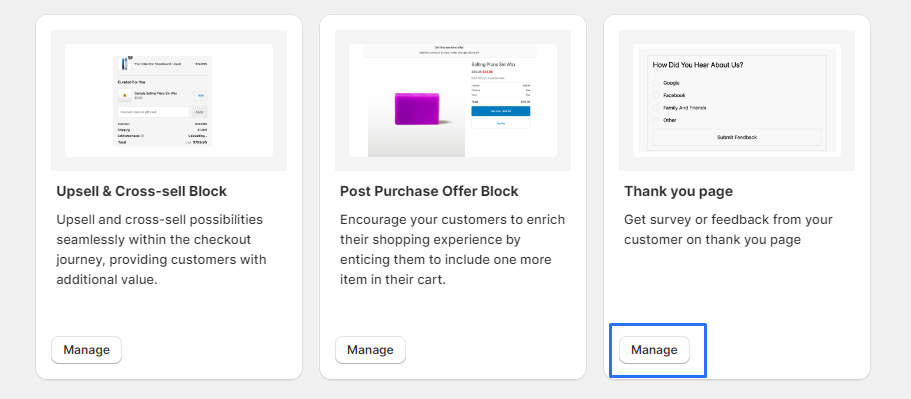Click the snowboard product icon in upsell preview
Image resolution: width=911 pixels, height=399 pixels.
123,63
